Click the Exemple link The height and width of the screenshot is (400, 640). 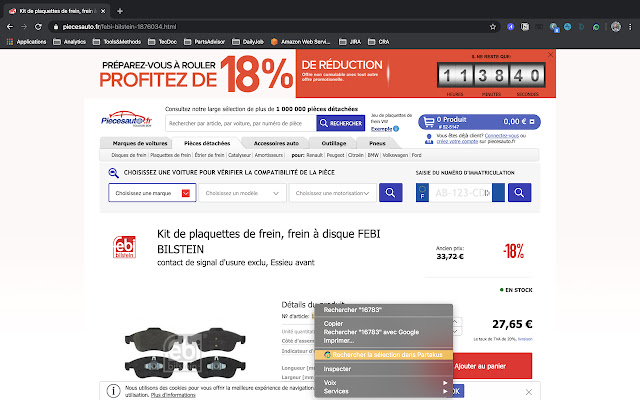click(381, 129)
